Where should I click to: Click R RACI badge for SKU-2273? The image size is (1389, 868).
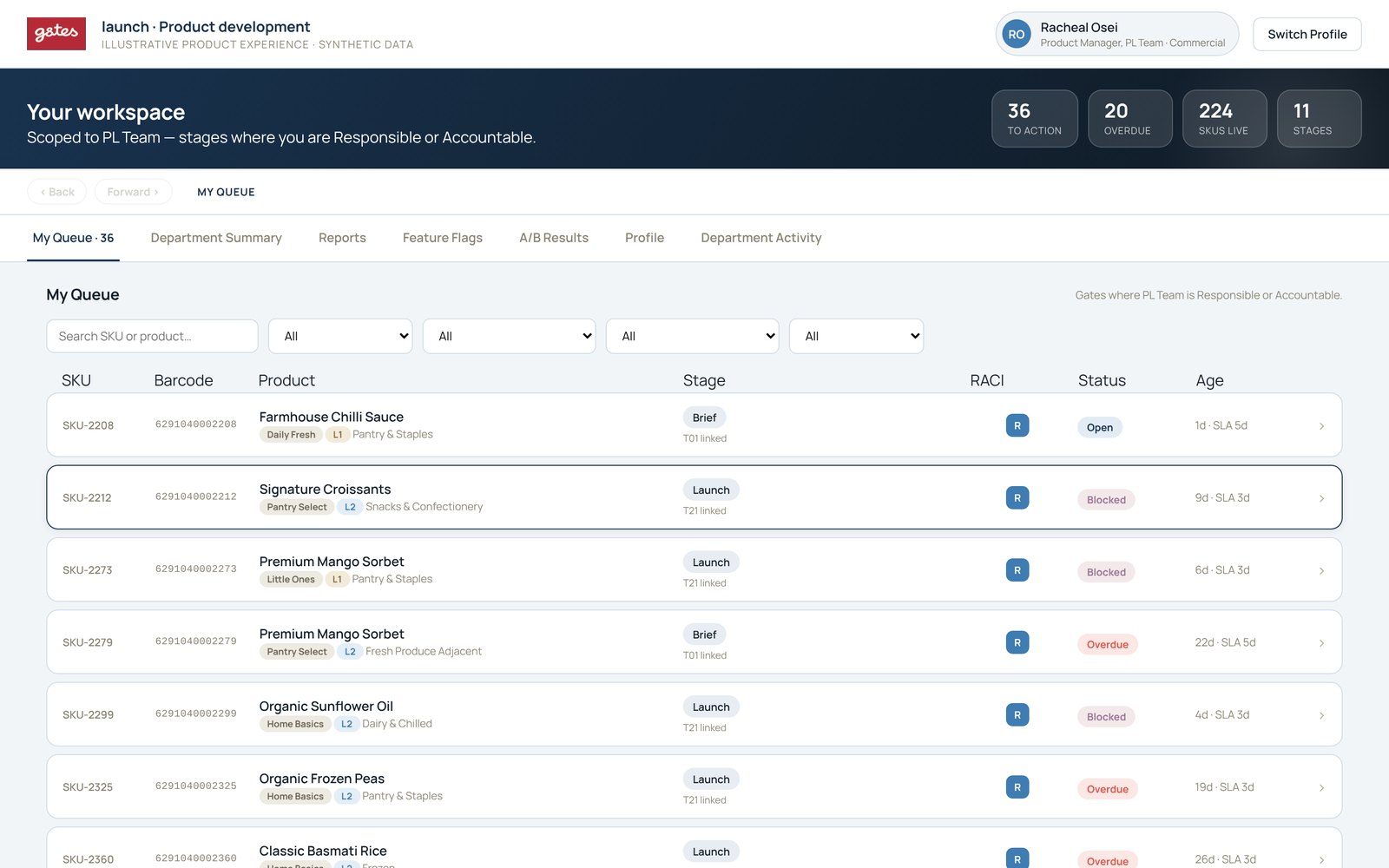click(x=1017, y=570)
